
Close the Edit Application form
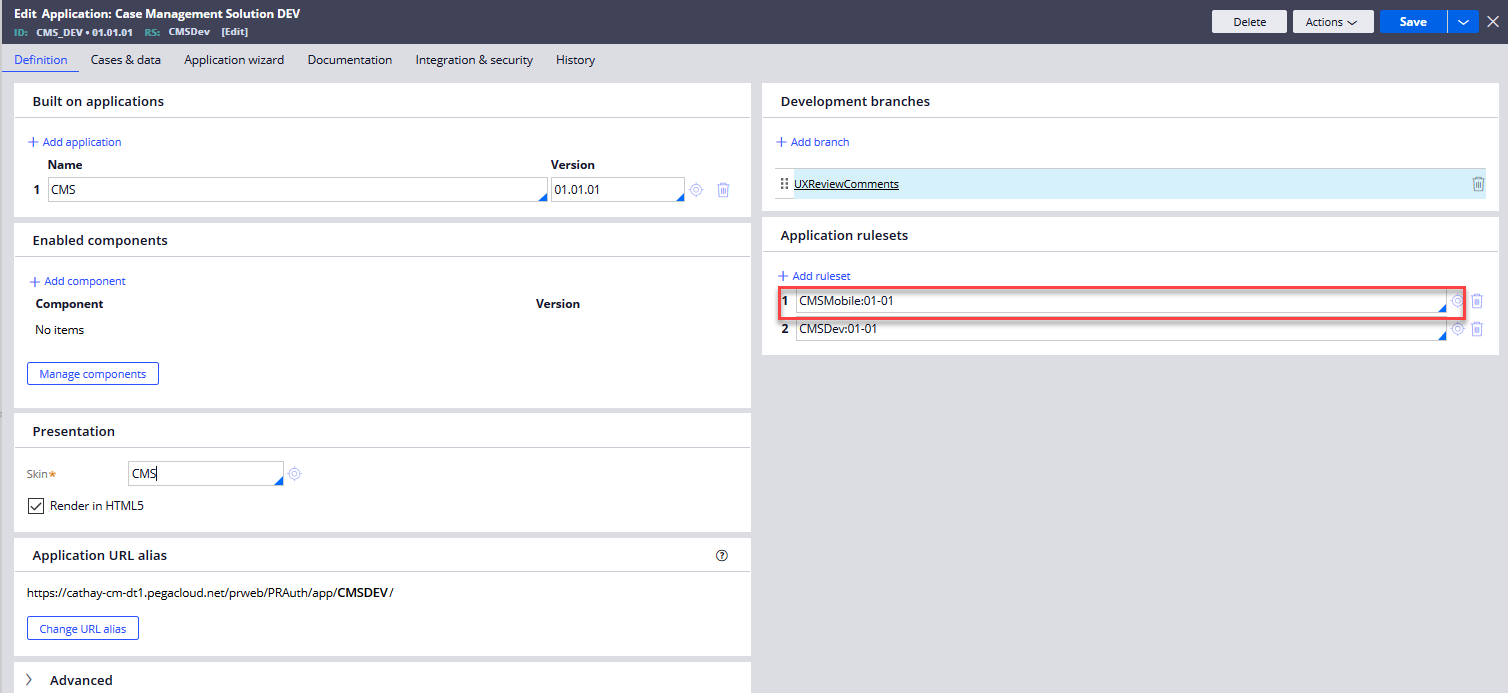click(x=1493, y=22)
